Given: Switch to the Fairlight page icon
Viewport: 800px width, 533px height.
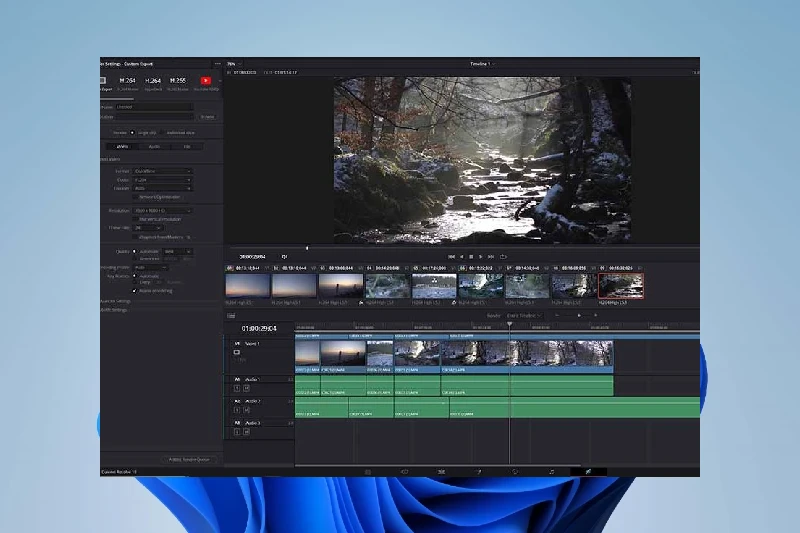Looking at the screenshot, I should (x=552, y=472).
